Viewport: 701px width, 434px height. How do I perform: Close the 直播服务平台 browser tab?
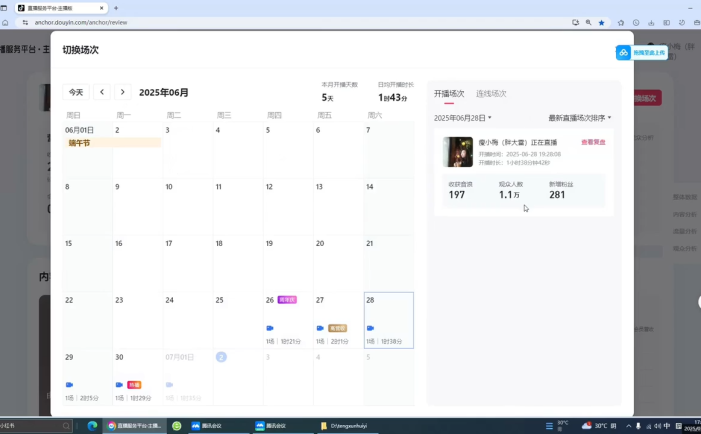tap(101, 8)
